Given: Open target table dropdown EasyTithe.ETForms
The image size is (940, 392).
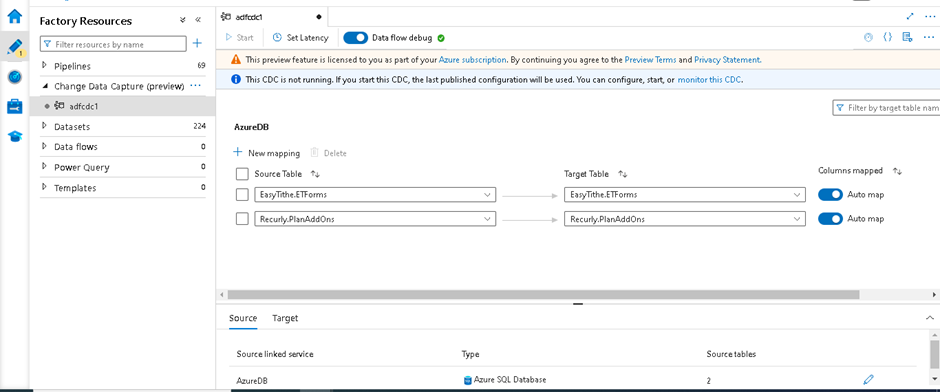Looking at the screenshot, I should tap(685, 194).
